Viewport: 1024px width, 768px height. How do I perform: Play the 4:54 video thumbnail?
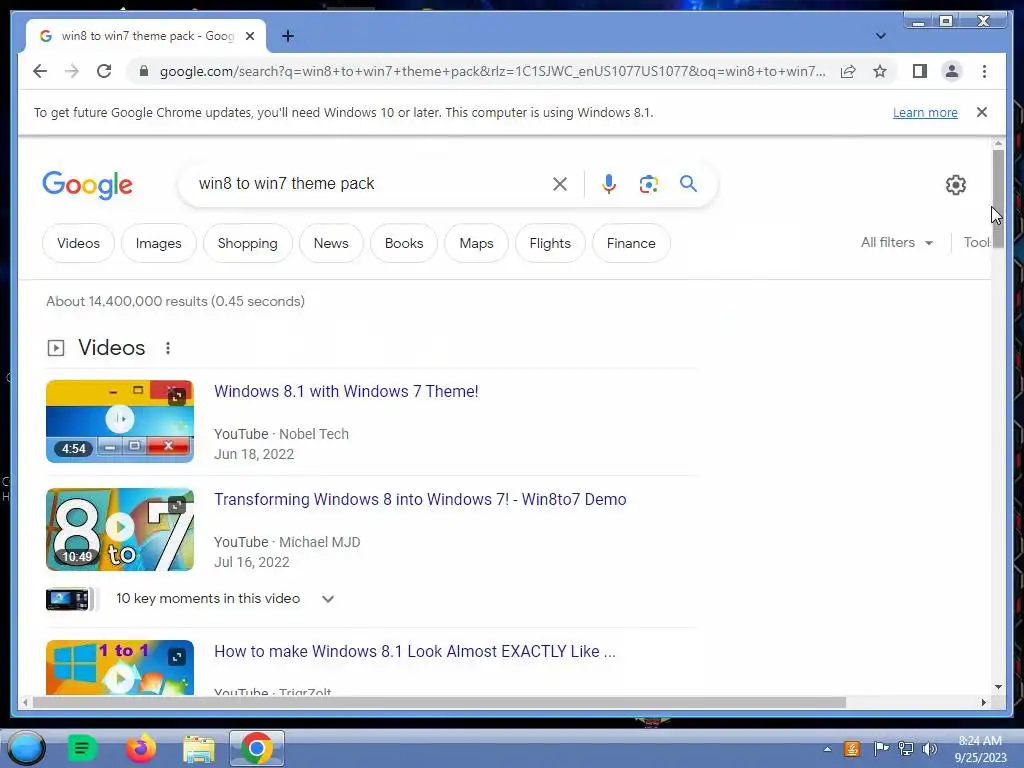pyautogui.click(x=120, y=421)
